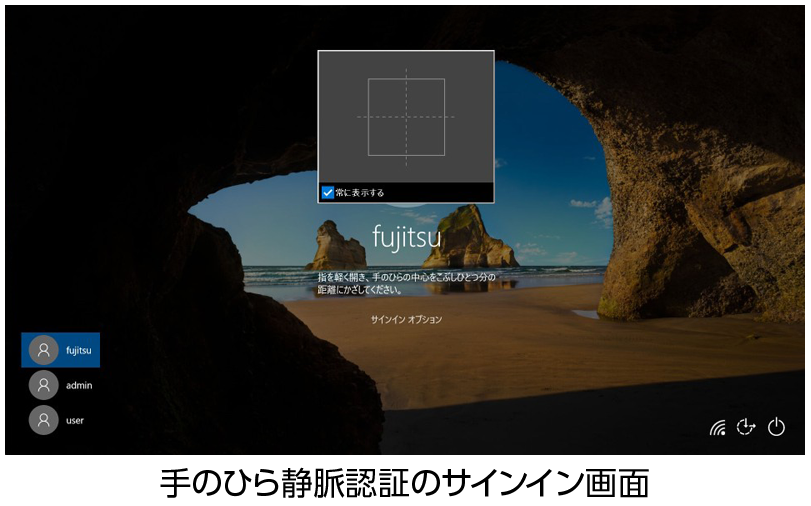This screenshot has width=811, height=506.
Task: Uncheck the 常に表示する checkbox
Action: click(328, 193)
